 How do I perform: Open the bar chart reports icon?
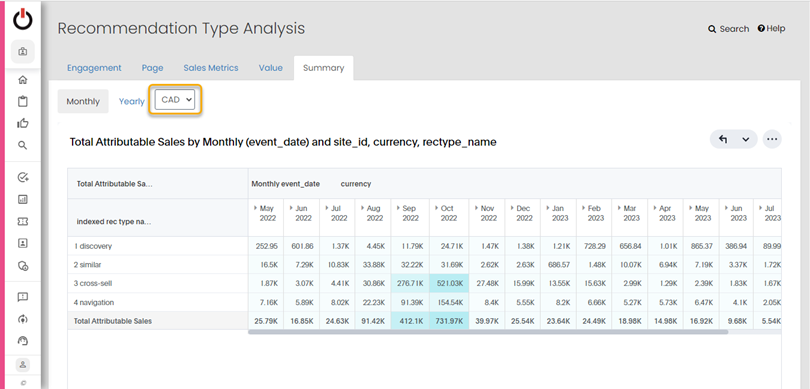[x=23, y=199]
